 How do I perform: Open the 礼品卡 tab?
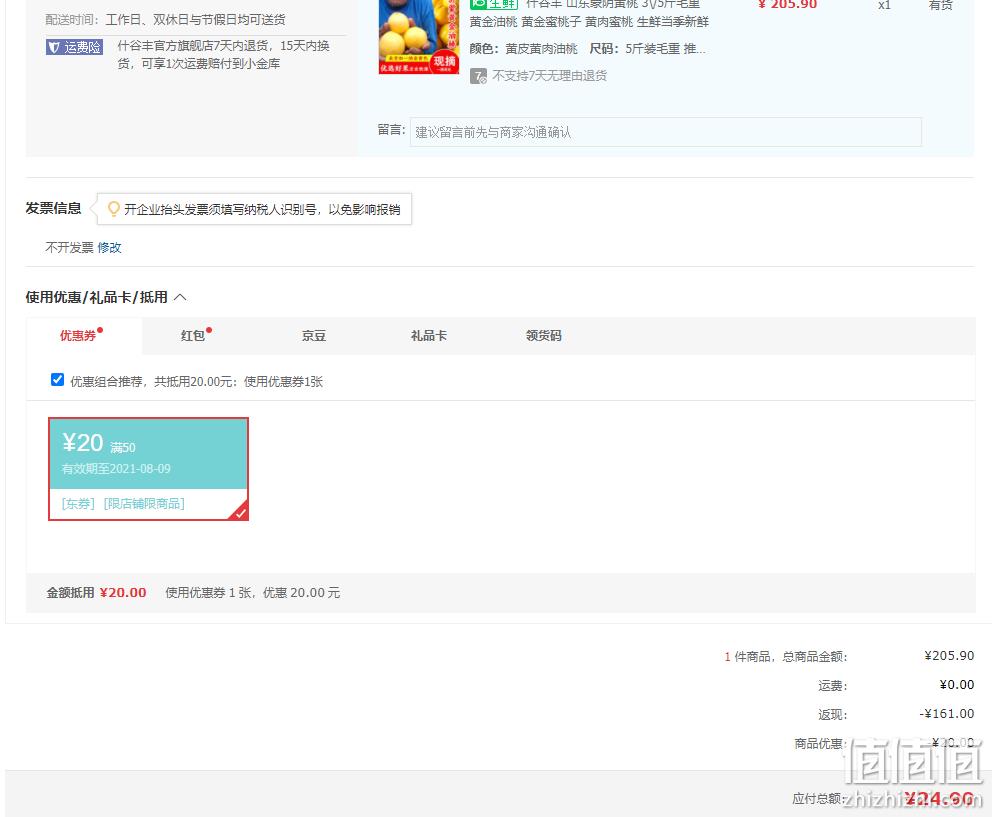click(429, 335)
